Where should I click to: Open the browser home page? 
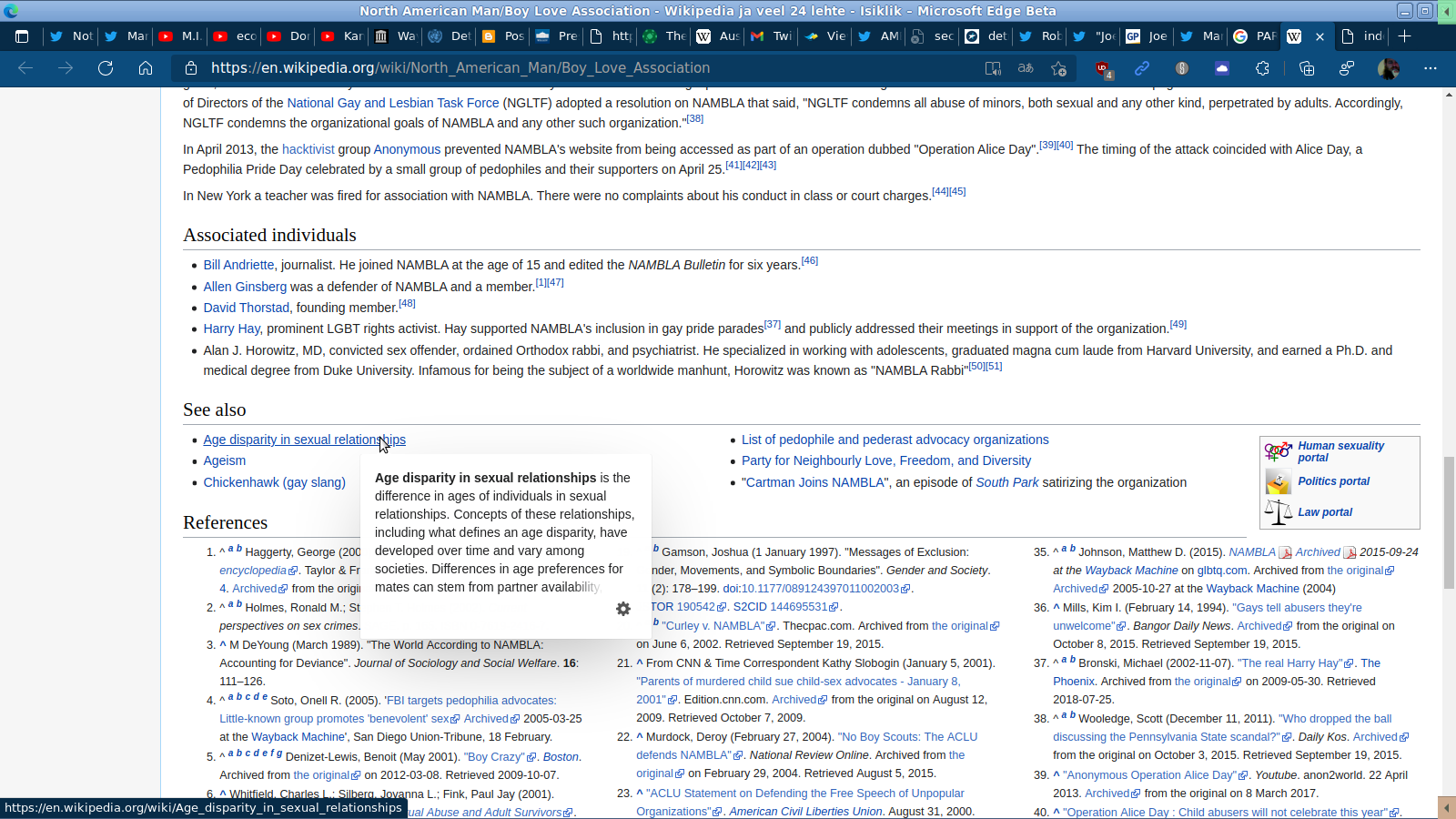click(x=146, y=68)
